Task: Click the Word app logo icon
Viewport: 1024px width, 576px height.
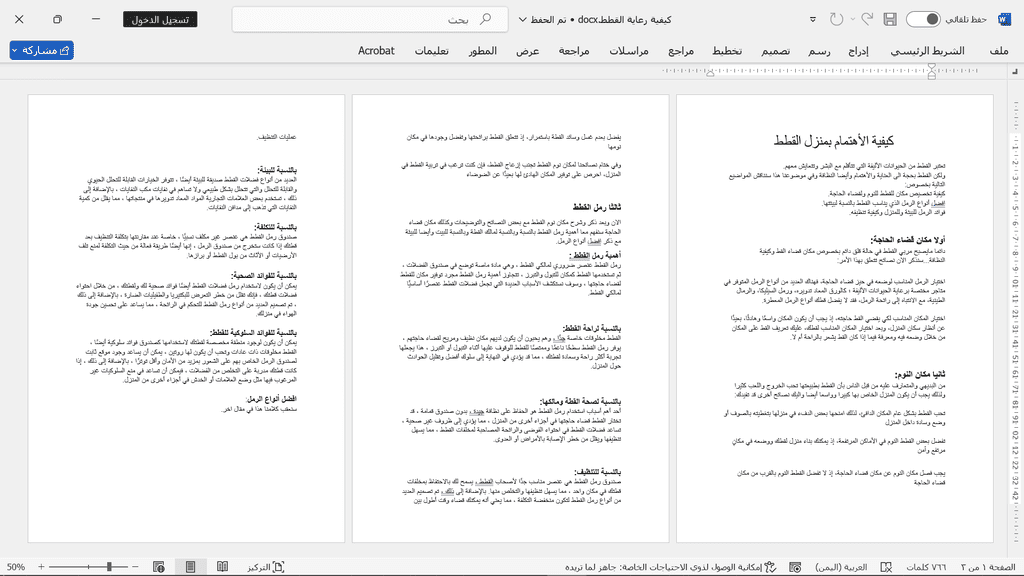Action: pos(1004,20)
